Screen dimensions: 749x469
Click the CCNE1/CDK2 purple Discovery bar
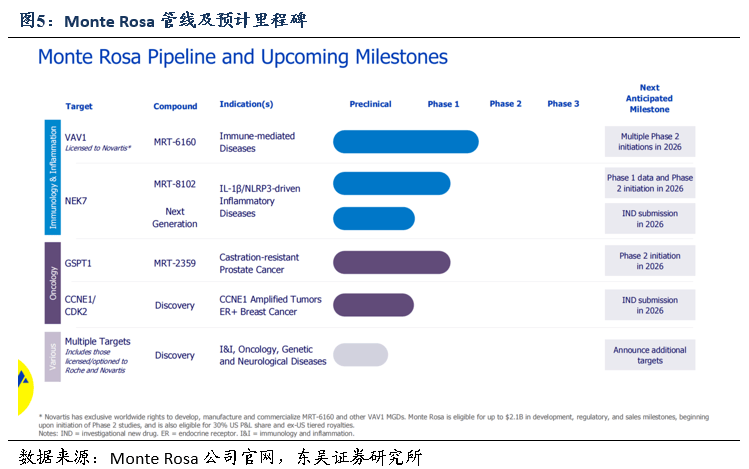(x=373, y=305)
